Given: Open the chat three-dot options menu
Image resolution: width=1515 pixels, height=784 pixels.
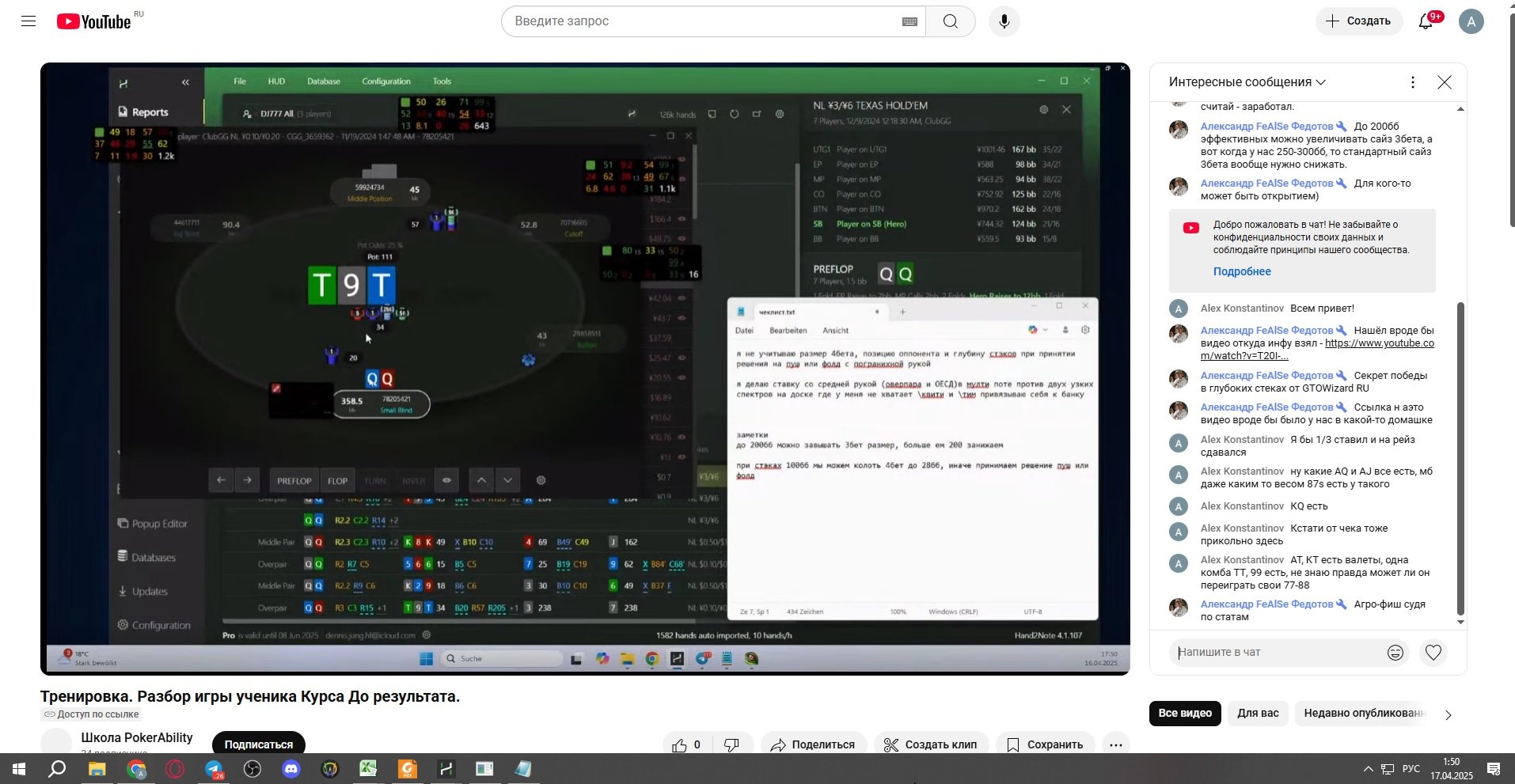Looking at the screenshot, I should 1413,82.
